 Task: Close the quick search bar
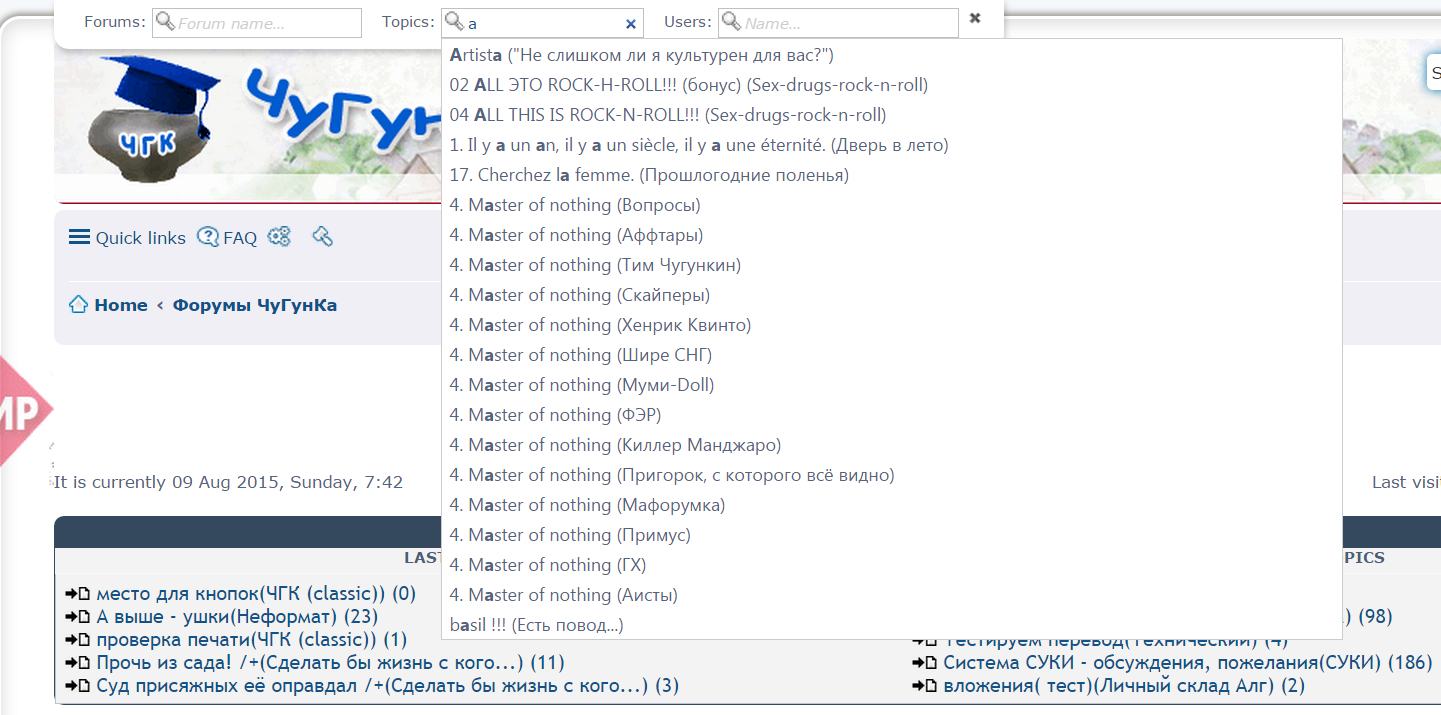pyautogui.click(x=975, y=19)
